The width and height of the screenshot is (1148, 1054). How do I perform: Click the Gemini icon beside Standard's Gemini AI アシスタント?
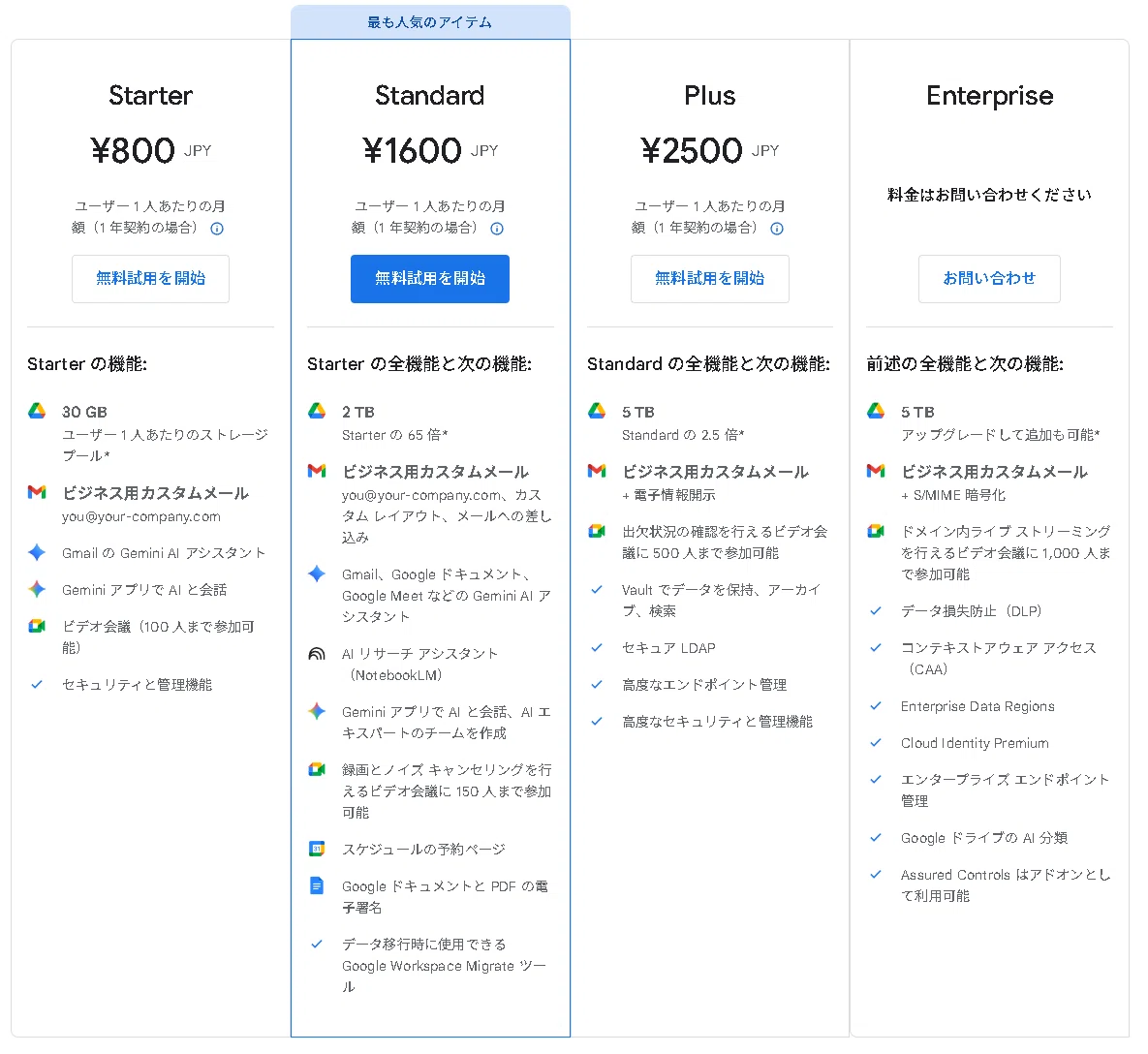coord(317,573)
